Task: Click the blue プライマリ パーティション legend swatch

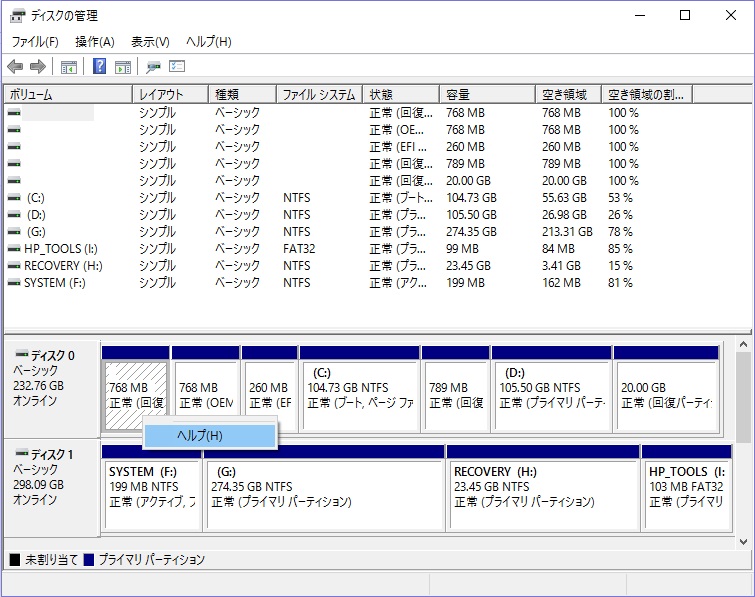Action: [89, 560]
